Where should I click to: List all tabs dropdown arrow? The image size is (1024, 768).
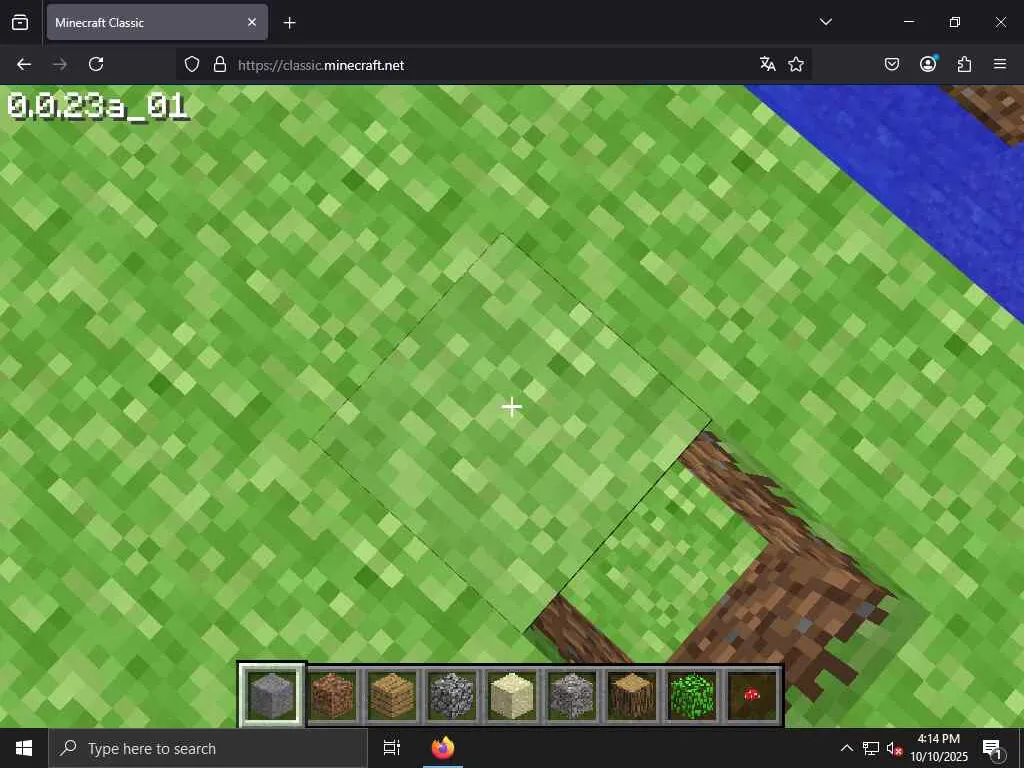[x=825, y=22]
